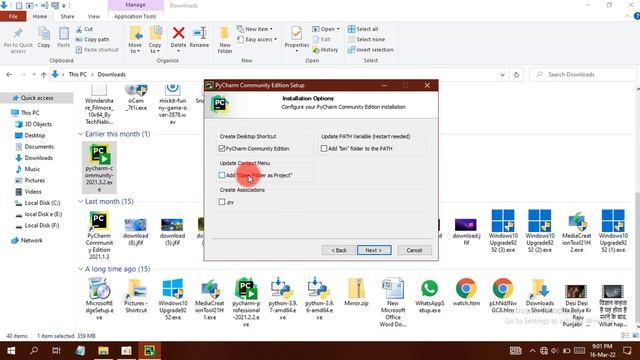This screenshot has height=360, width=640.
Task: Select the WhatsAppSetup.exe file
Action: point(429,296)
